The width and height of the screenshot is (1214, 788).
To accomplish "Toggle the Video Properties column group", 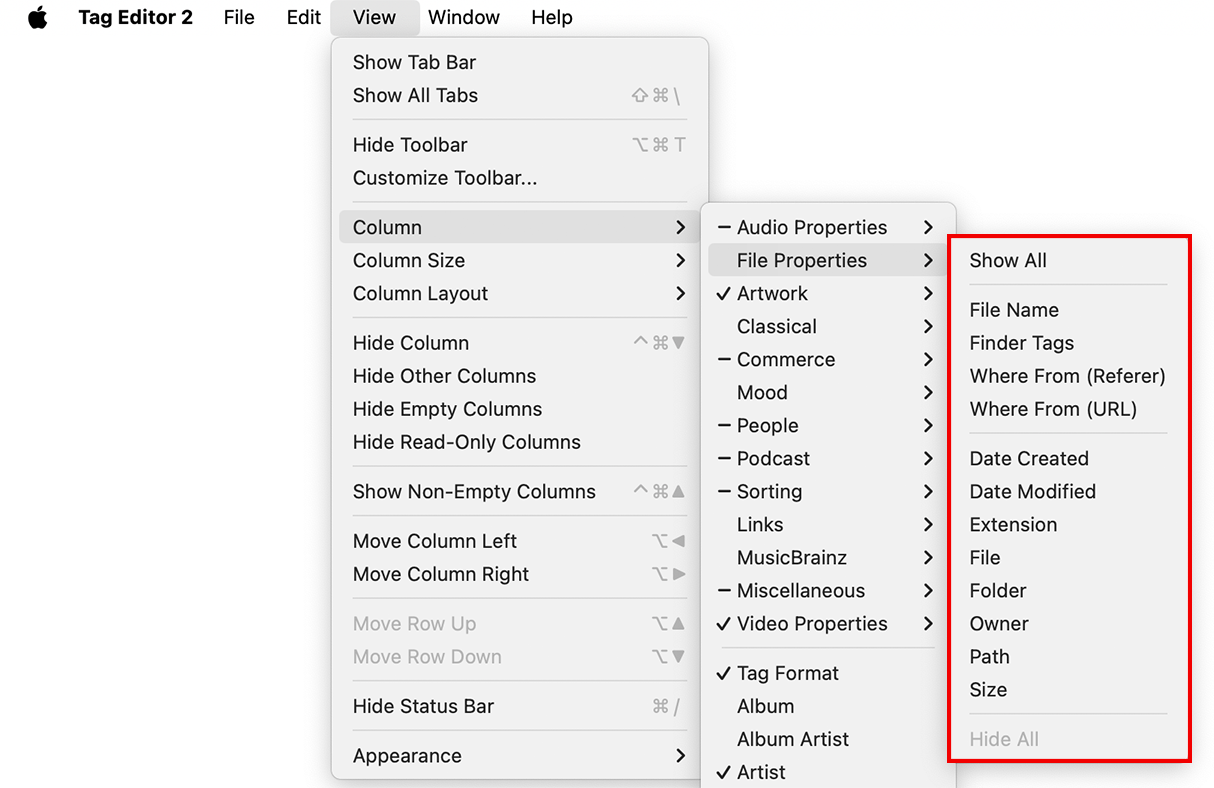I will pyautogui.click(x=811, y=623).
